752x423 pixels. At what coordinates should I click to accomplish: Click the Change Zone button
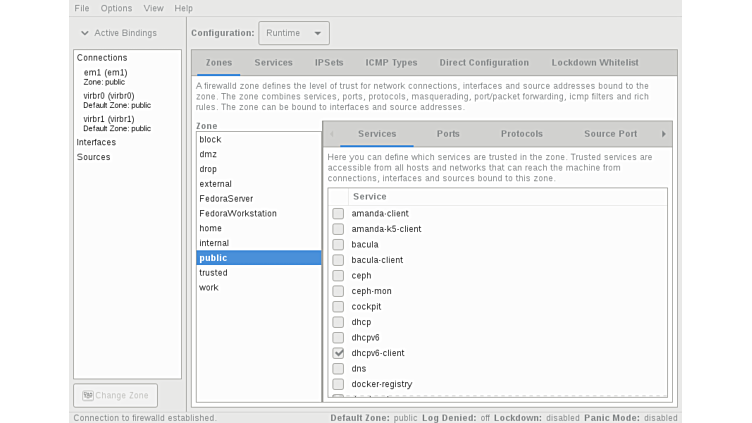[115, 395]
